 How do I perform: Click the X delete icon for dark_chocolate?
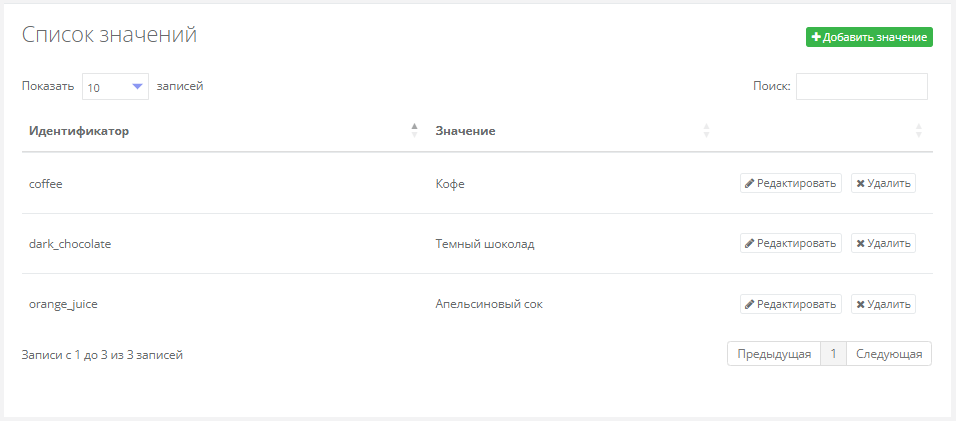point(860,243)
